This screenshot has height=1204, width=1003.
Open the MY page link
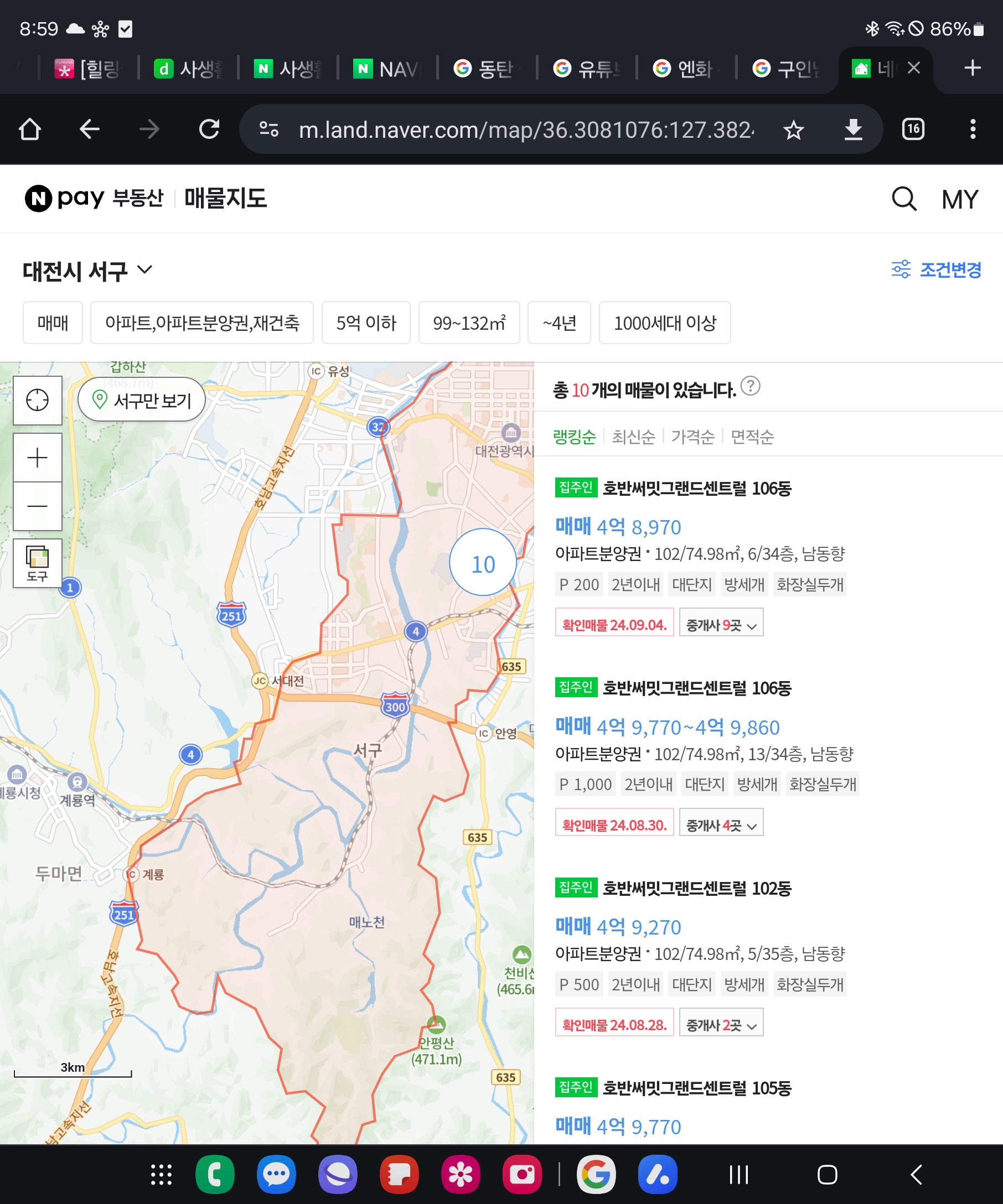point(959,200)
